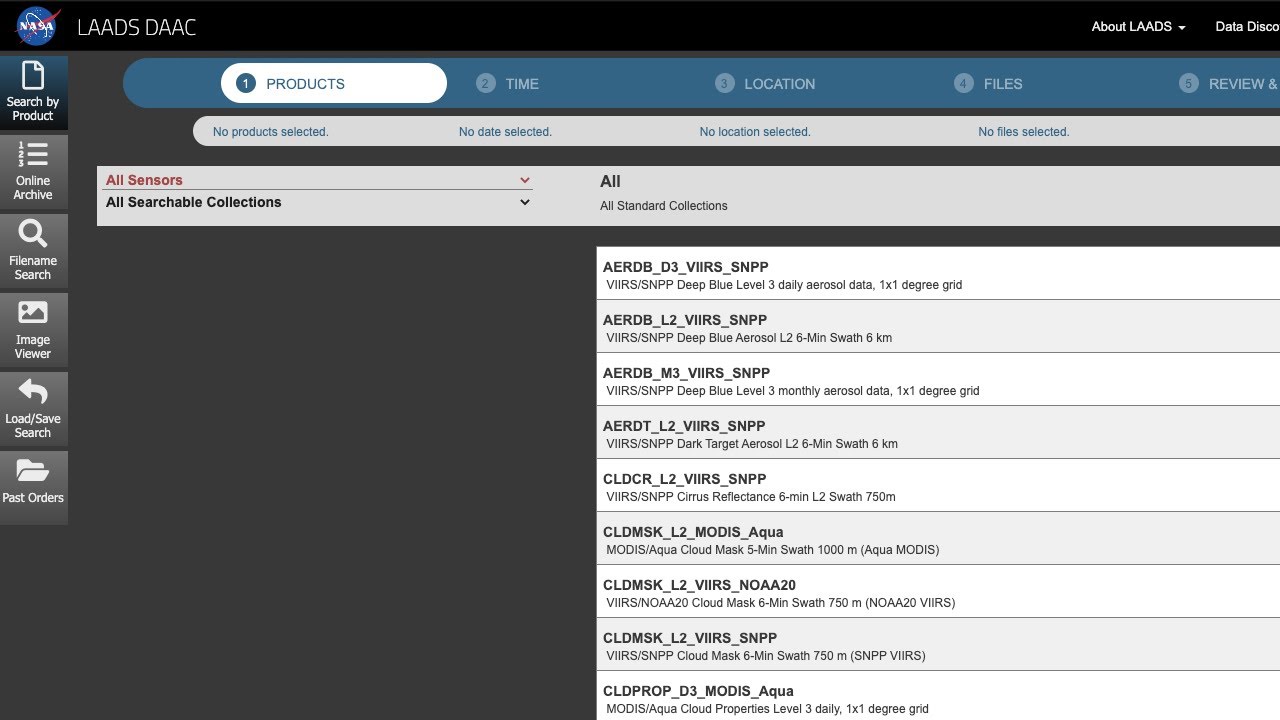Click the NASA logo

click(38, 27)
